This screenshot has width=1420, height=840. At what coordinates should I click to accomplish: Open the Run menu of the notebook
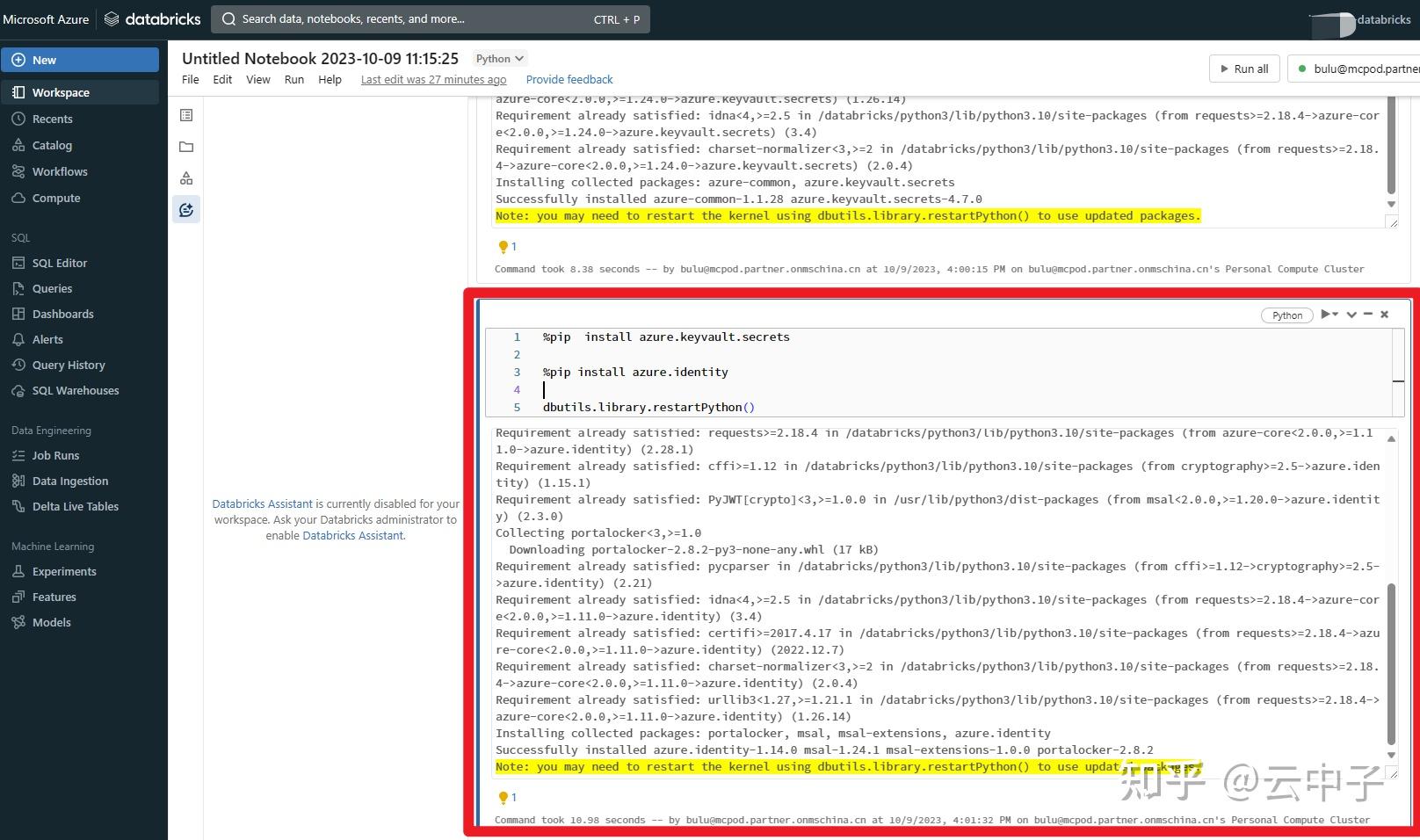point(293,79)
